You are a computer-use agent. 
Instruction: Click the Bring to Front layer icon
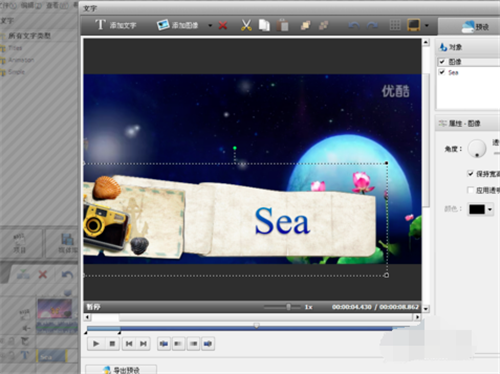coord(305,25)
